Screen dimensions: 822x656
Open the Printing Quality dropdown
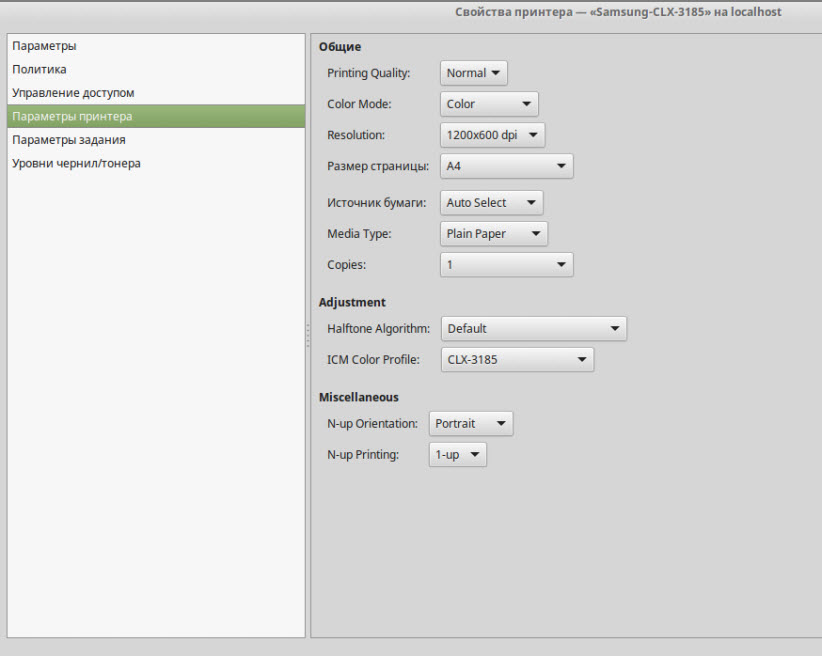(474, 73)
